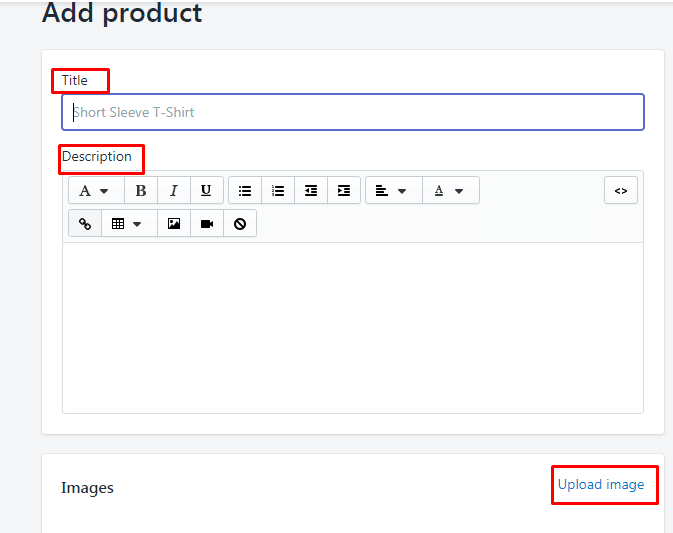Apply italic formatting in description editor

click(x=174, y=190)
